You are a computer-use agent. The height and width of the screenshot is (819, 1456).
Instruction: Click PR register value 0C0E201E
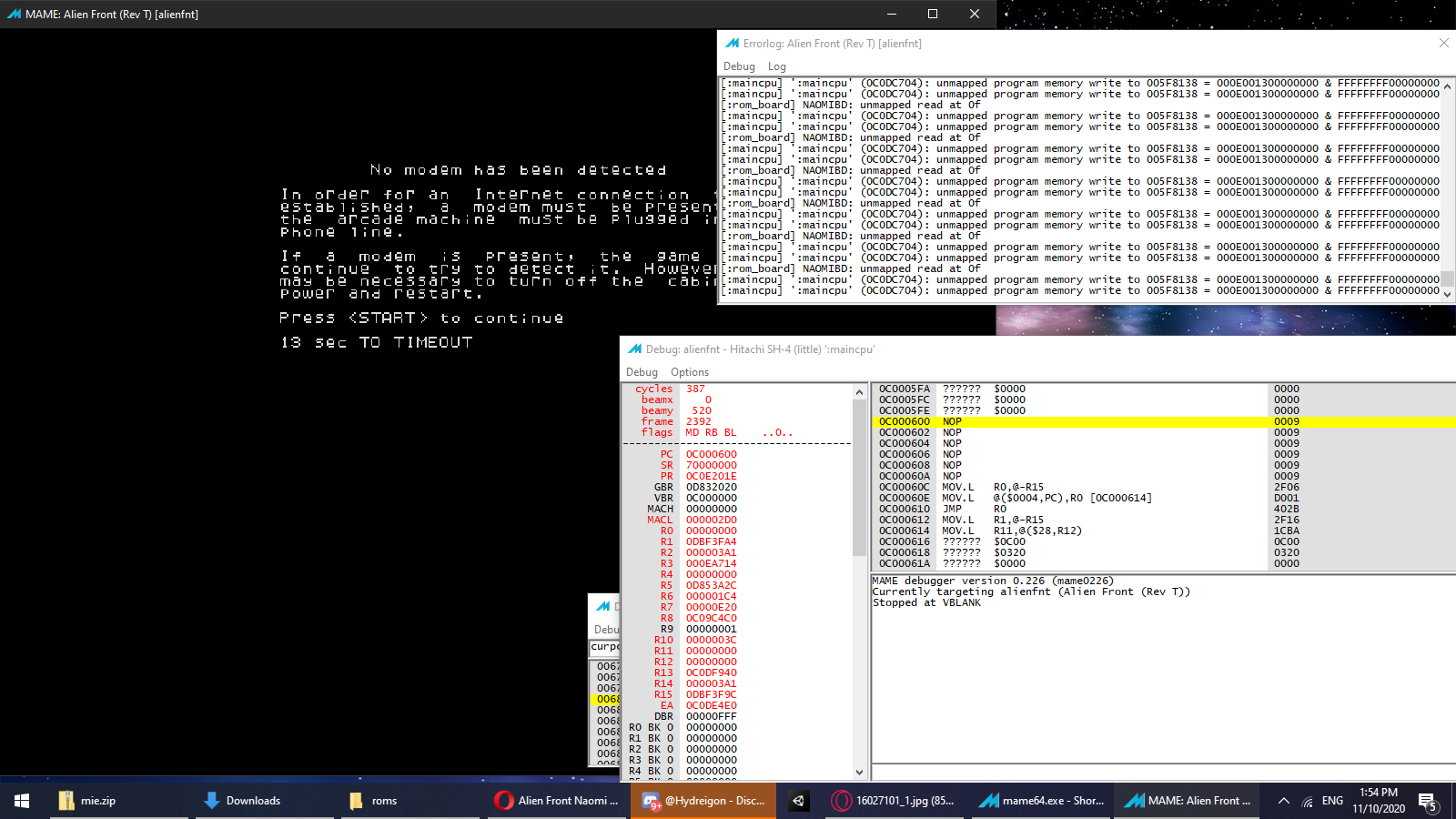point(712,476)
